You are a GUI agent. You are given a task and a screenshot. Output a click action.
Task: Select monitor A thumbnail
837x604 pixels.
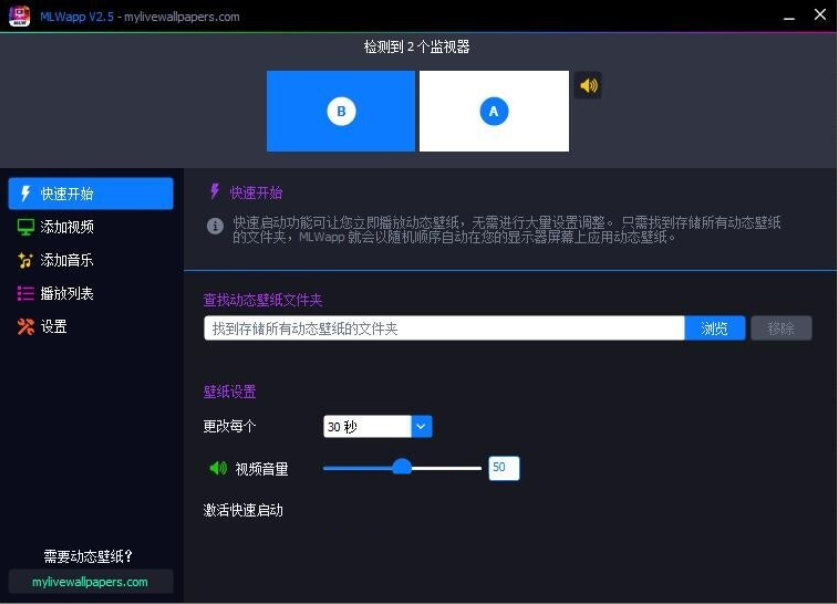click(494, 111)
